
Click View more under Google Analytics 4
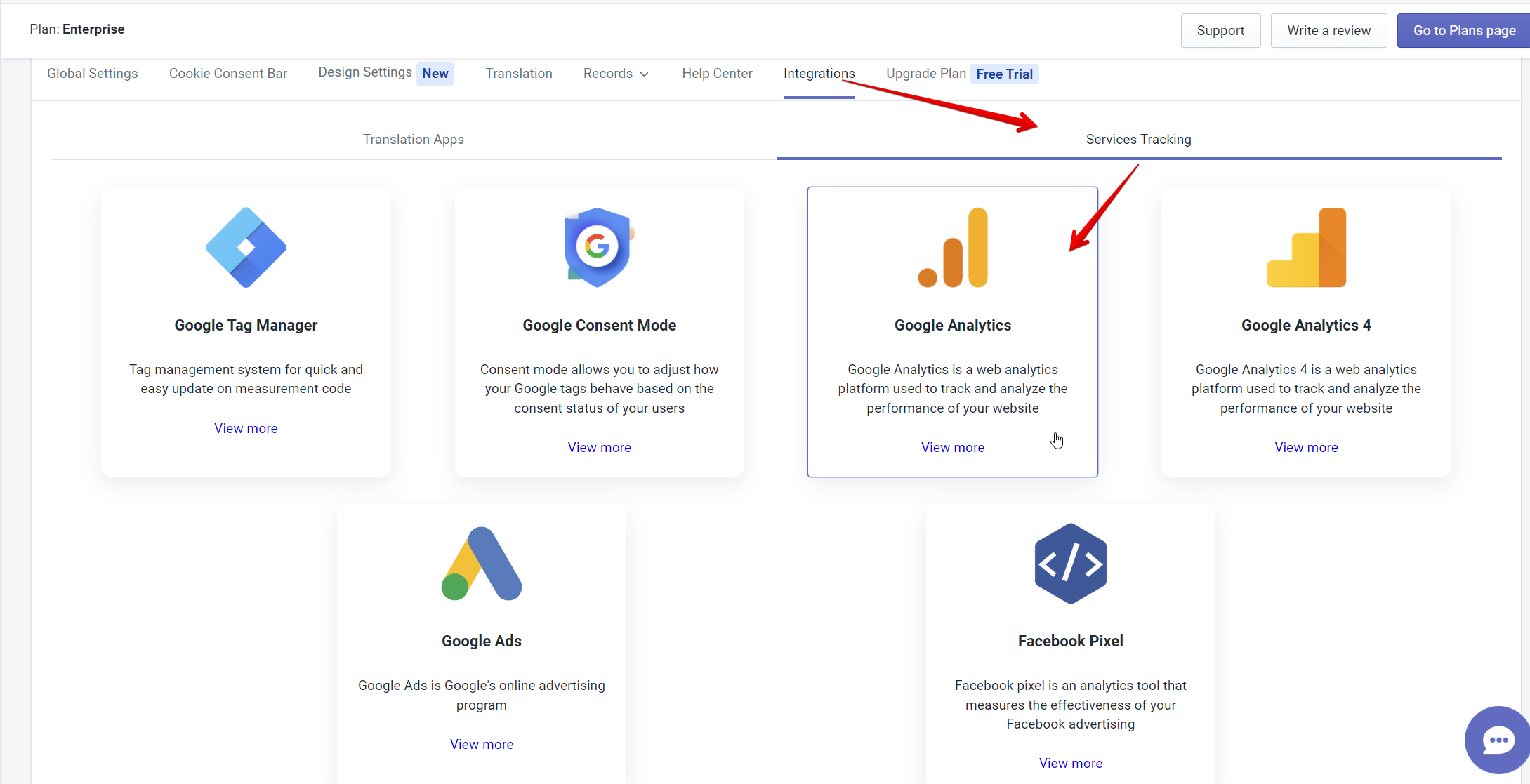(x=1307, y=448)
